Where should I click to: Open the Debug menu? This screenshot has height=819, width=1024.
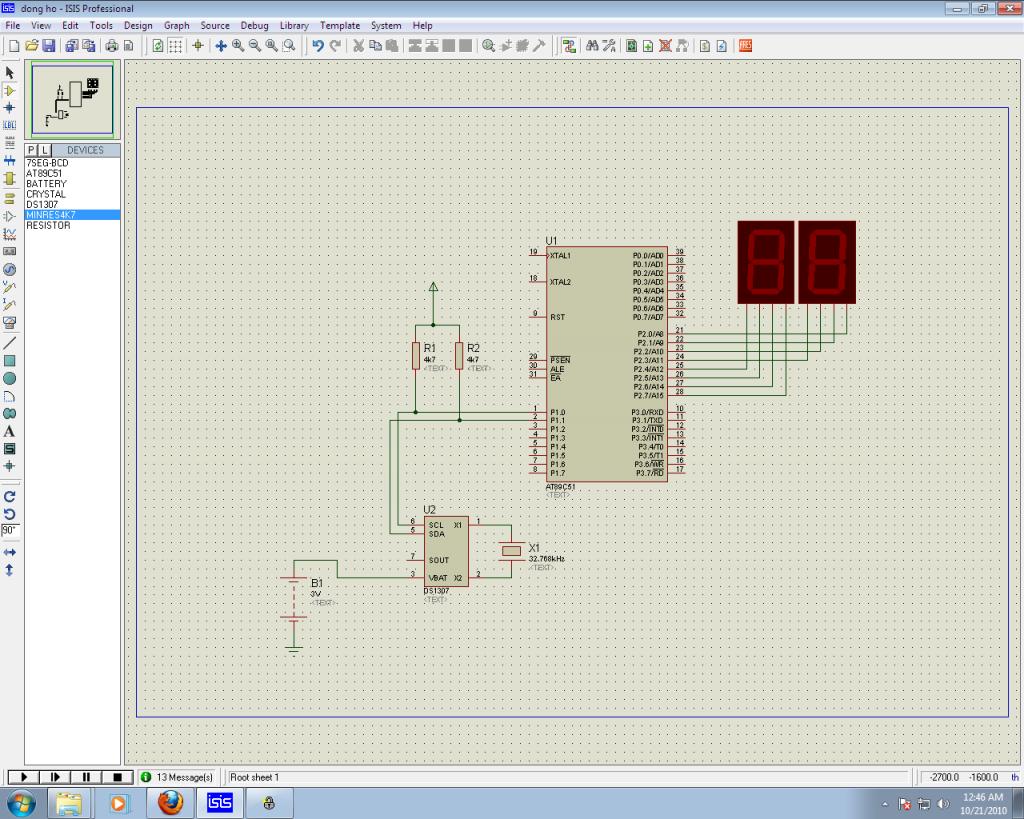point(254,25)
